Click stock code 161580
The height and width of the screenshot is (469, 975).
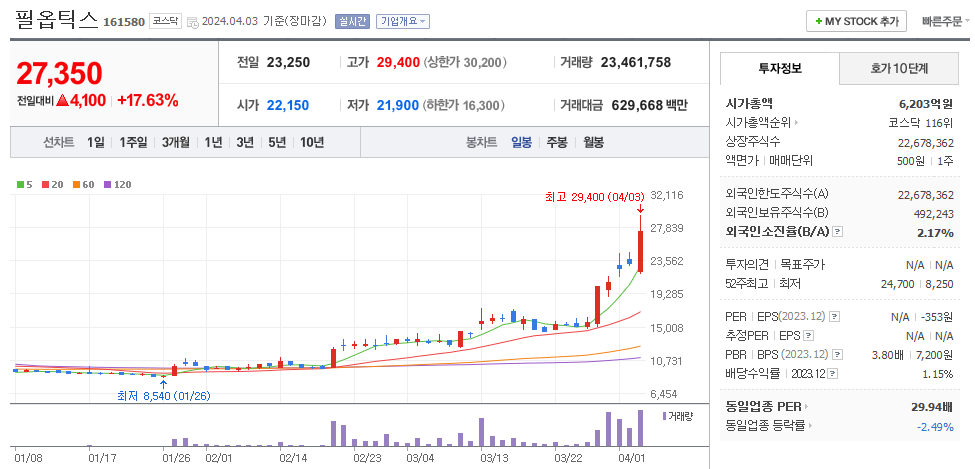click(x=124, y=22)
